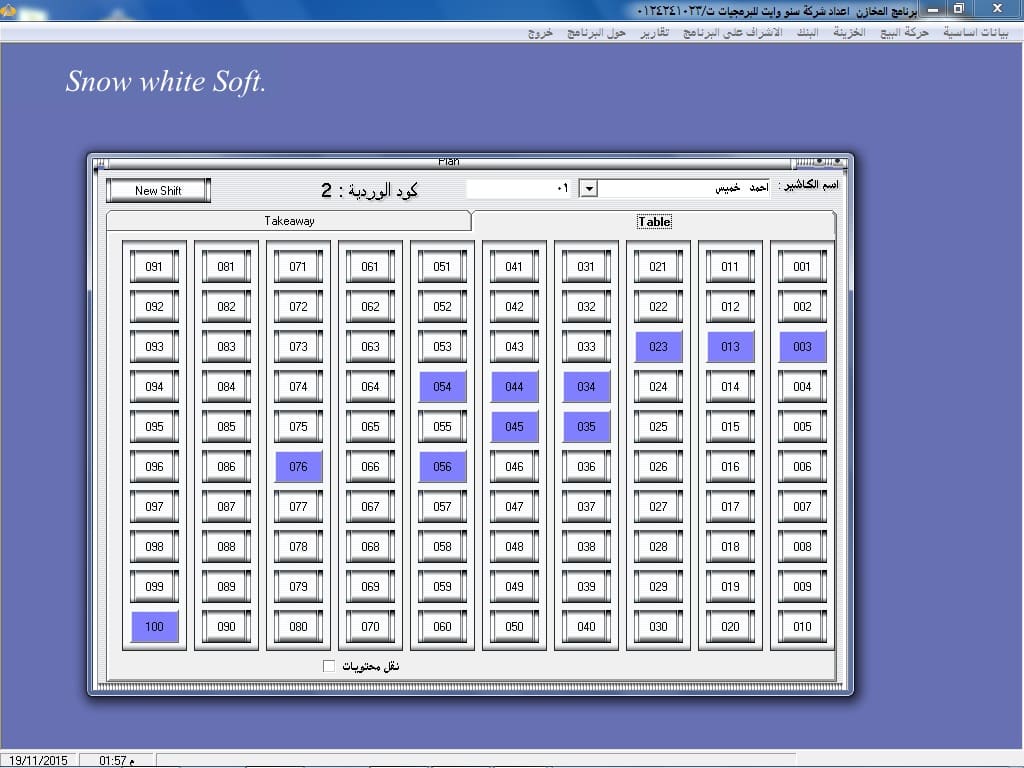Viewport: 1024px width, 768px height.
Task: Click the خروج menu item
Action: (x=540, y=32)
